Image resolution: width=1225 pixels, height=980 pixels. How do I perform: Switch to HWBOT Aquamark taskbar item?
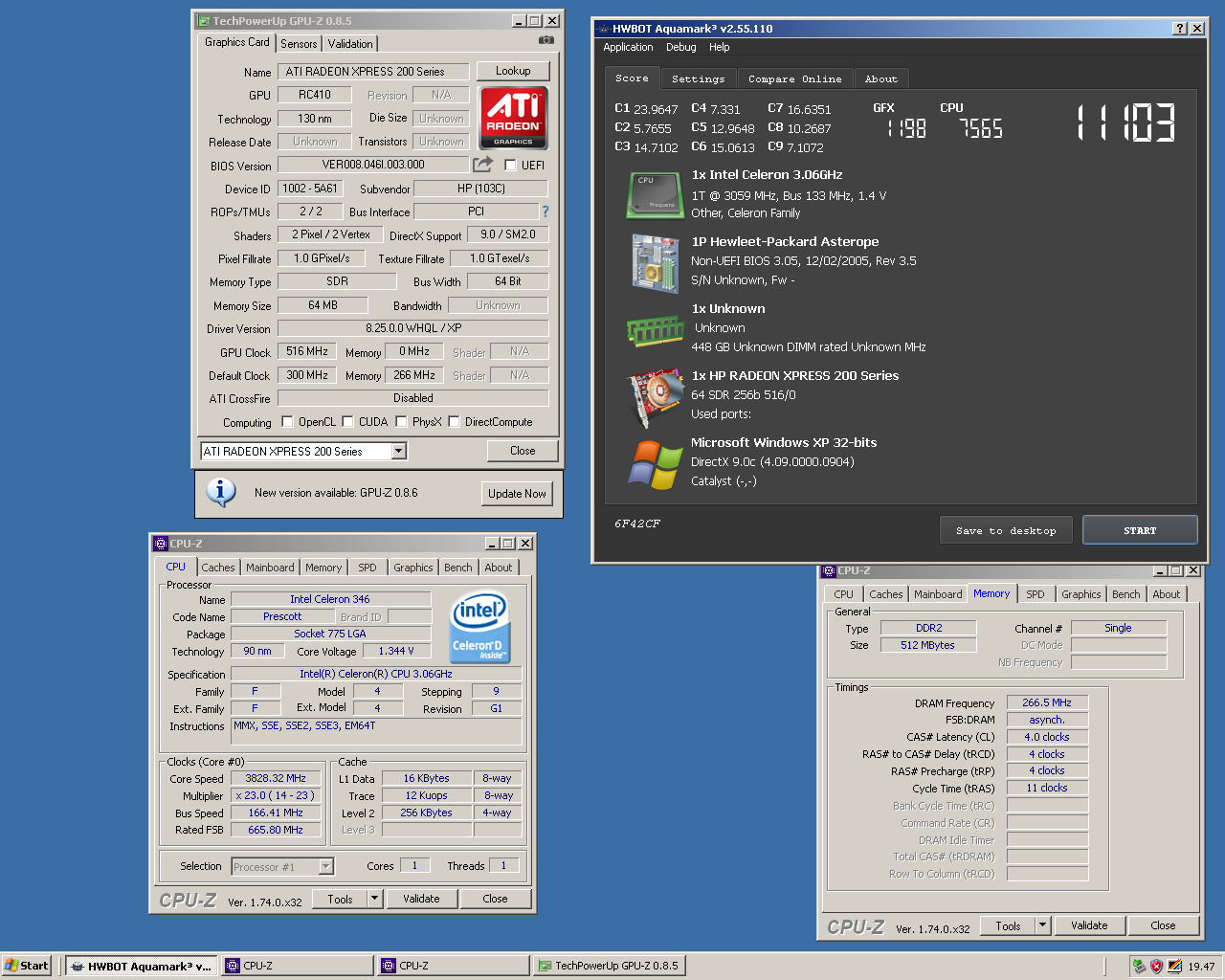point(142,966)
